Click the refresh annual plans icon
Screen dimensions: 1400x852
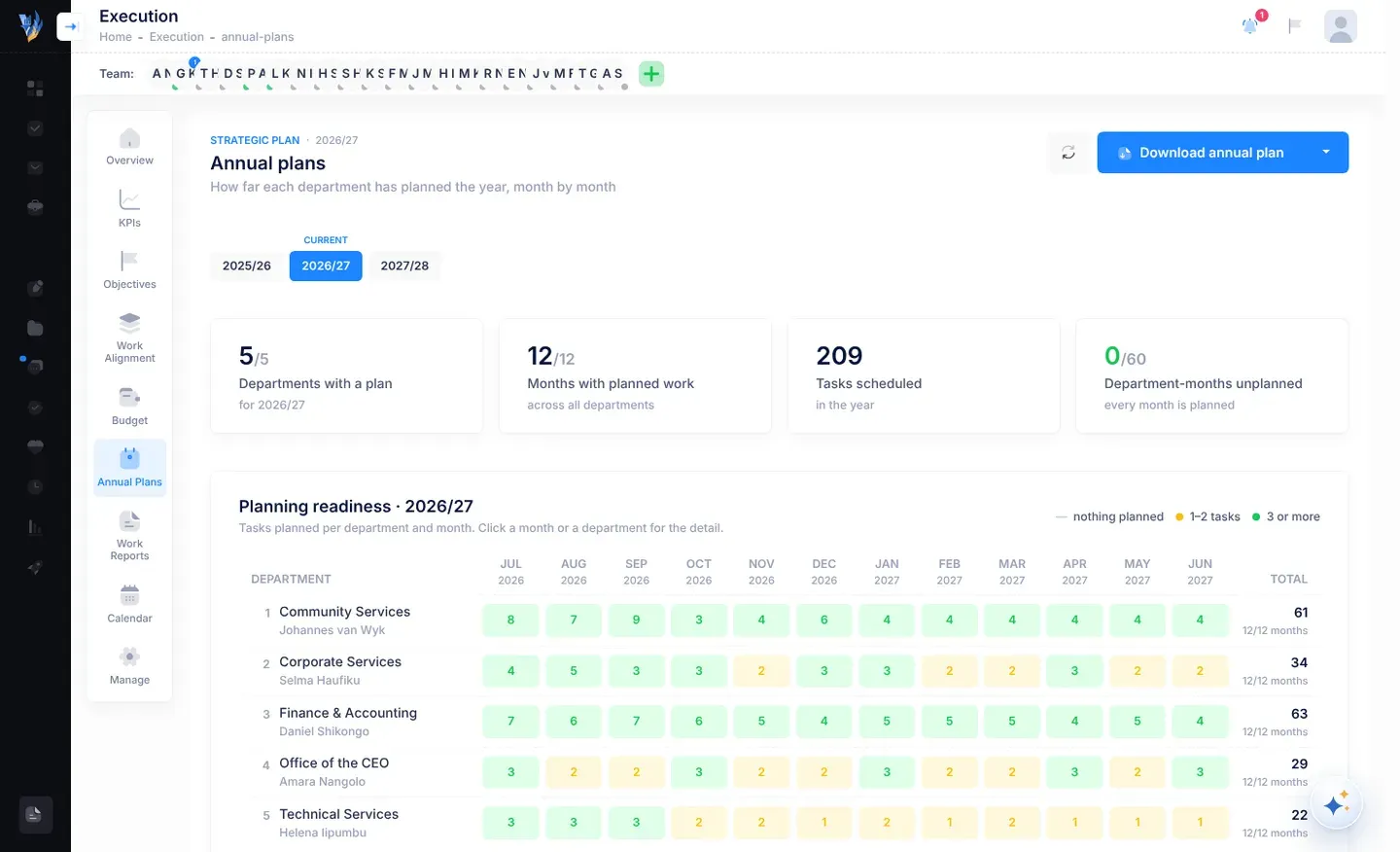pyautogui.click(x=1068, y=153)
